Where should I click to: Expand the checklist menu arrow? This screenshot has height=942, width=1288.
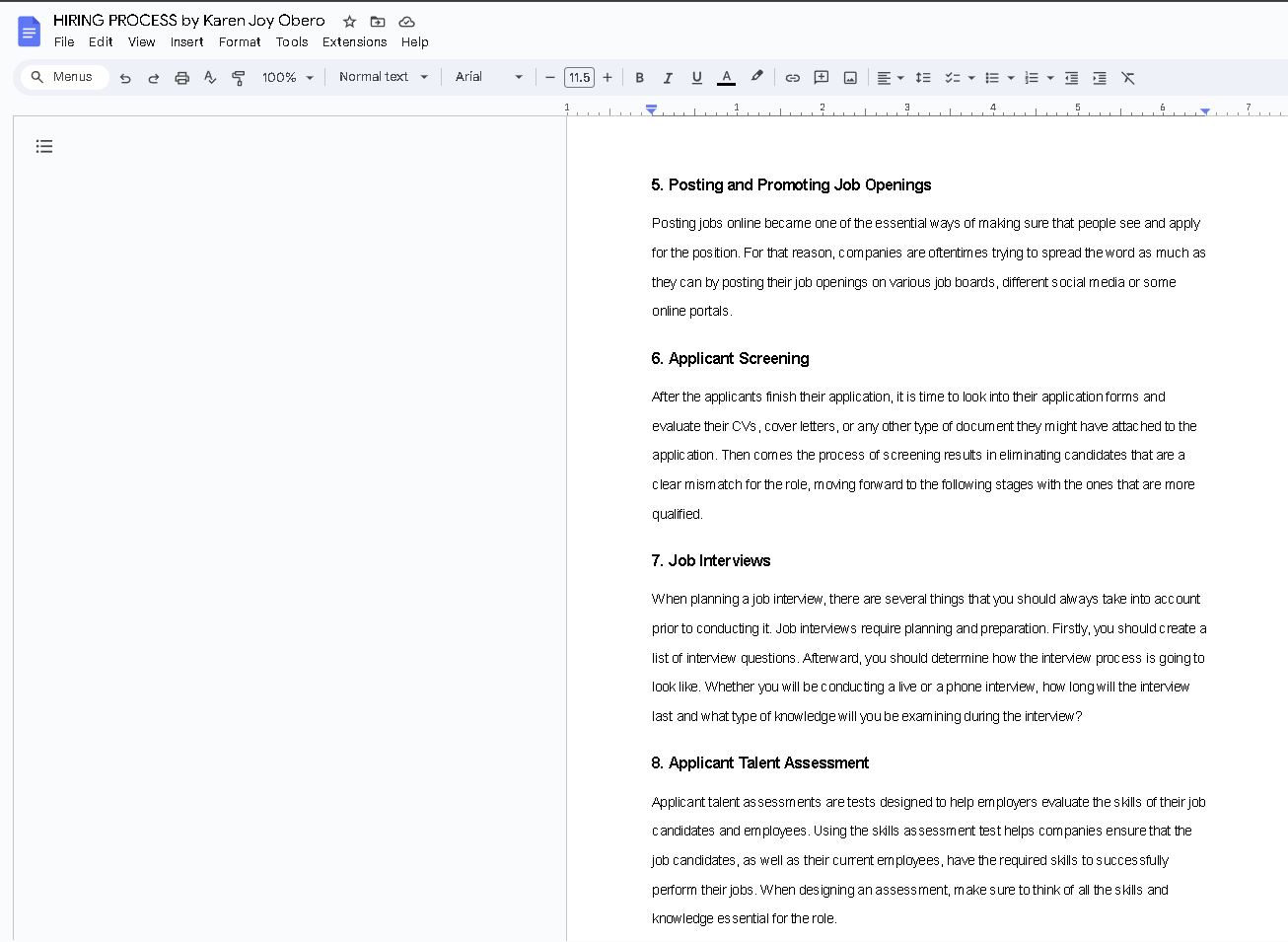tap(971, 78)
